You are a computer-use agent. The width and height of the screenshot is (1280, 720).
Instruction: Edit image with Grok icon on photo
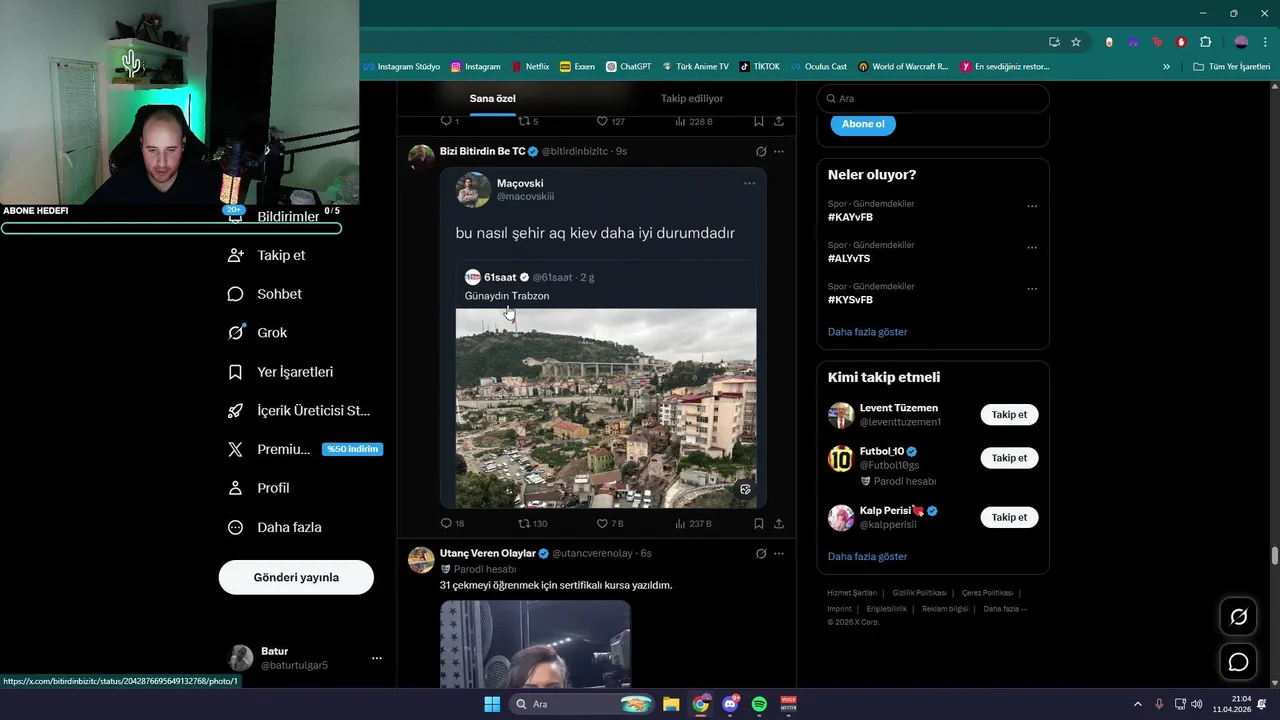coord(745,490)
